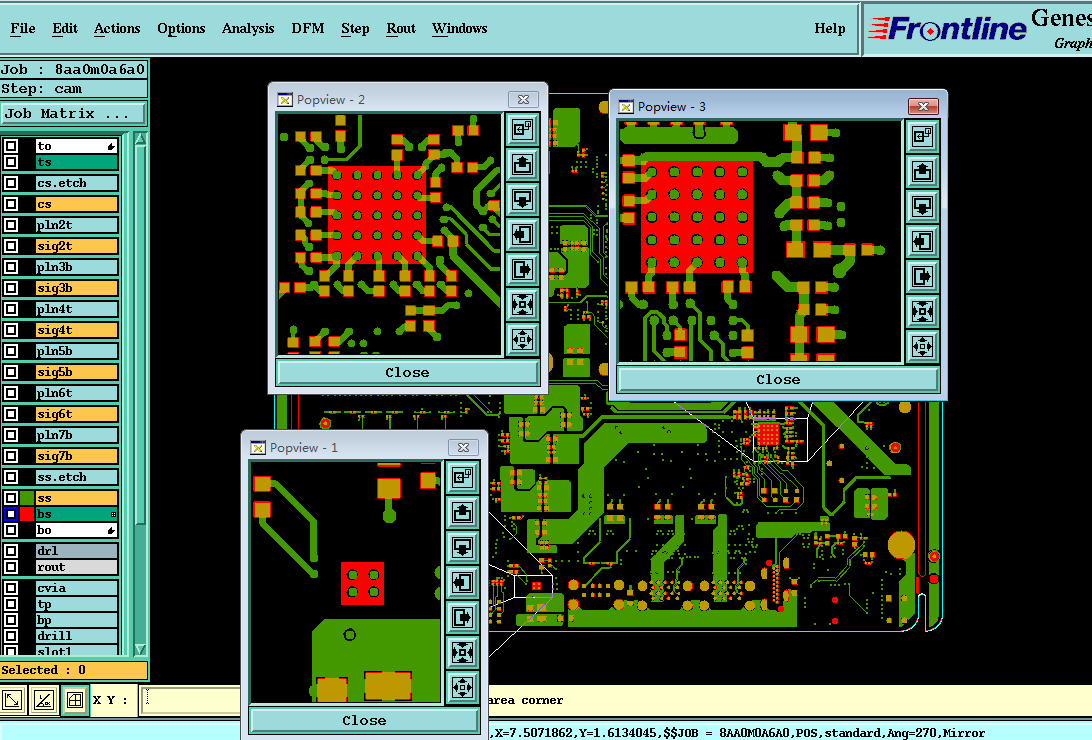The width and height of the screenshot is (1092, 740).
Task: Pan left in Popview - 1
Action: pos(462,582)
